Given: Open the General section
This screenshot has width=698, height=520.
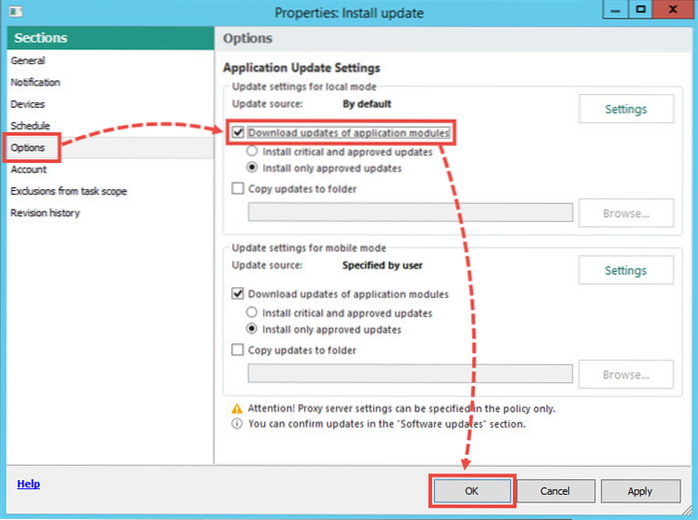Looking at the screenshot, I should 27,61.
